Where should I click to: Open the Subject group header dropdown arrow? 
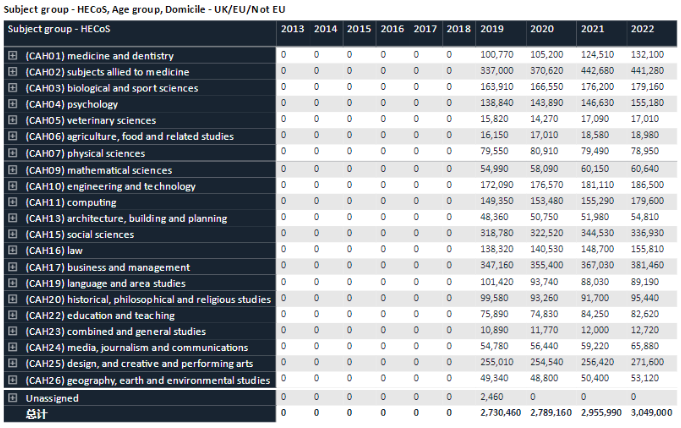coord(264,30)
